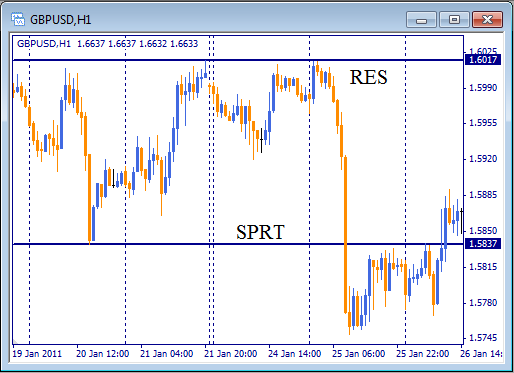This screenshot has height=373, width=514.
Task: Close the GBPUSD,H1 chart window
Action: pos(487,20)
